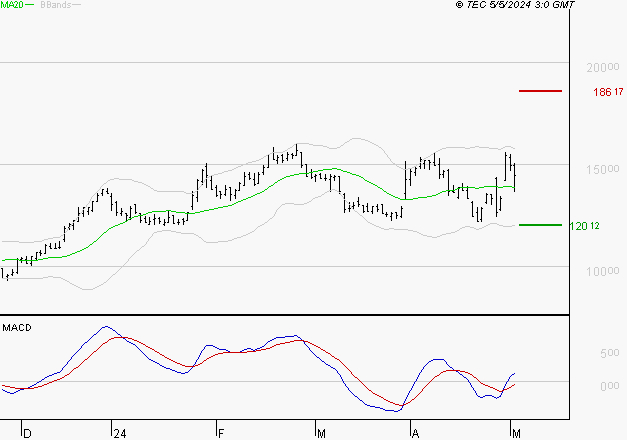Click the BBands legend label

pyautogui.click(x=56, y=5)
